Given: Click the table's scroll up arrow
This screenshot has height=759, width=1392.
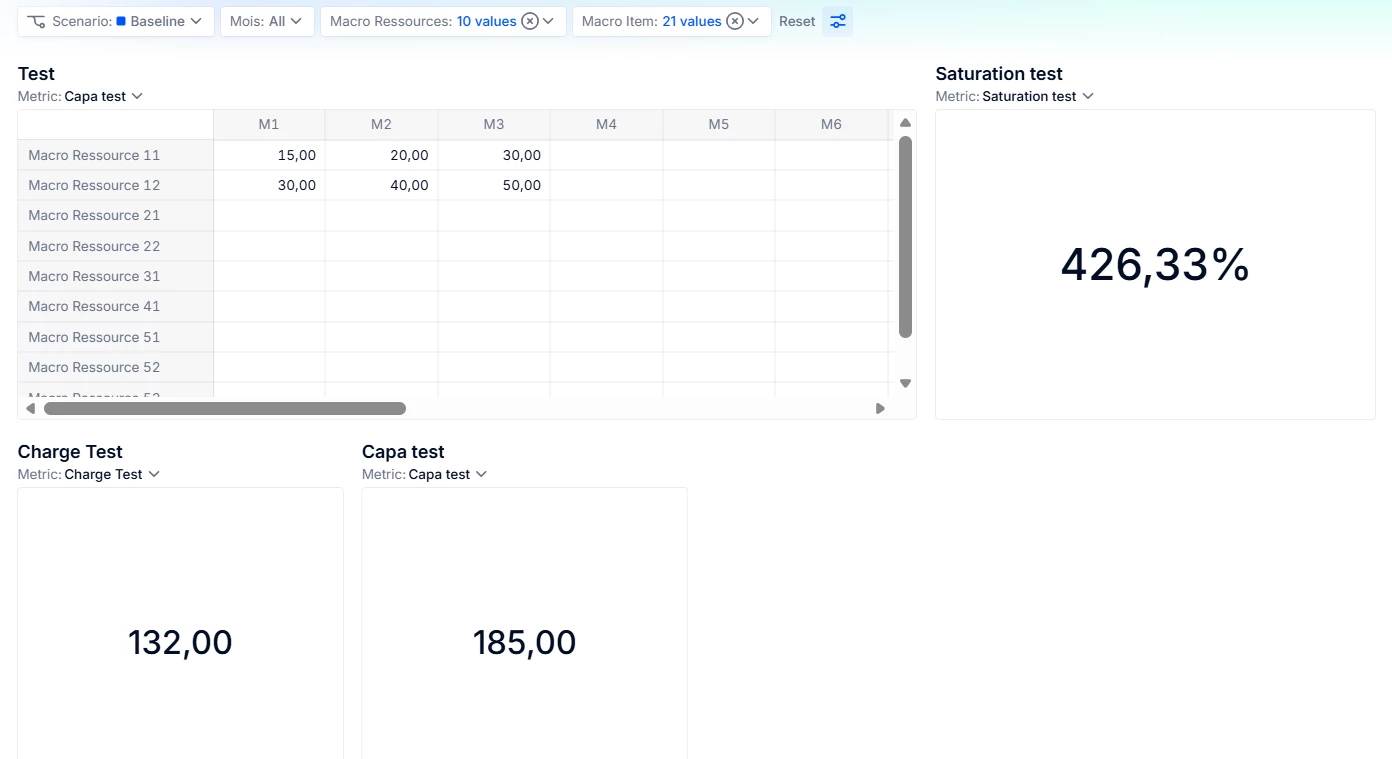Looking at the screenshot, I should [905, 123].
